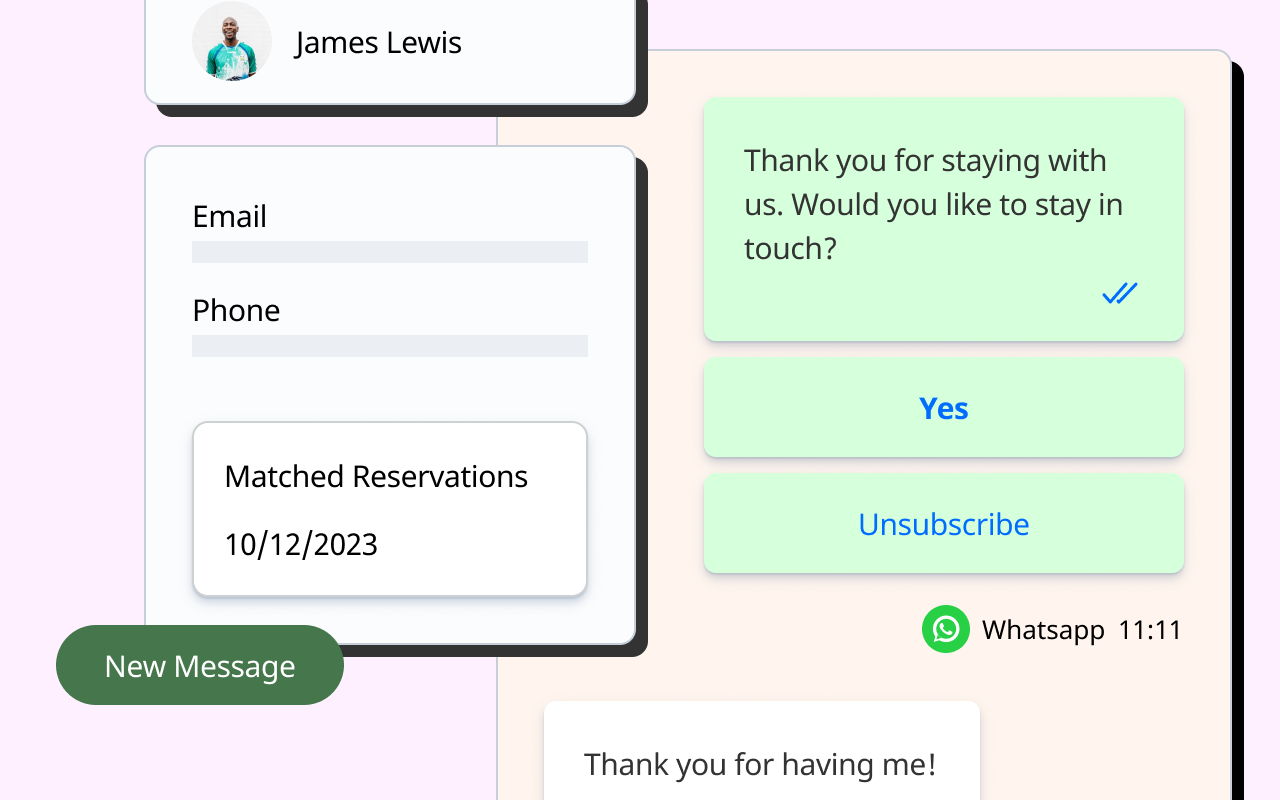Start a New Message

(200, 666)
